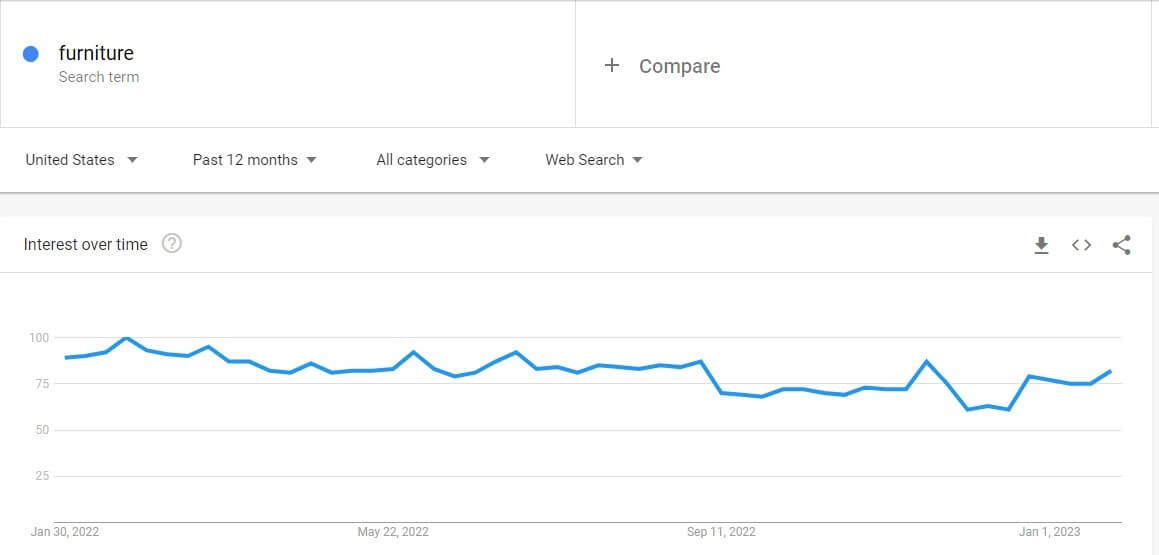This screenshot has width=1159, height=555.
Task: Share the Interest over time chart
Action: click(x=1121, y=245)
